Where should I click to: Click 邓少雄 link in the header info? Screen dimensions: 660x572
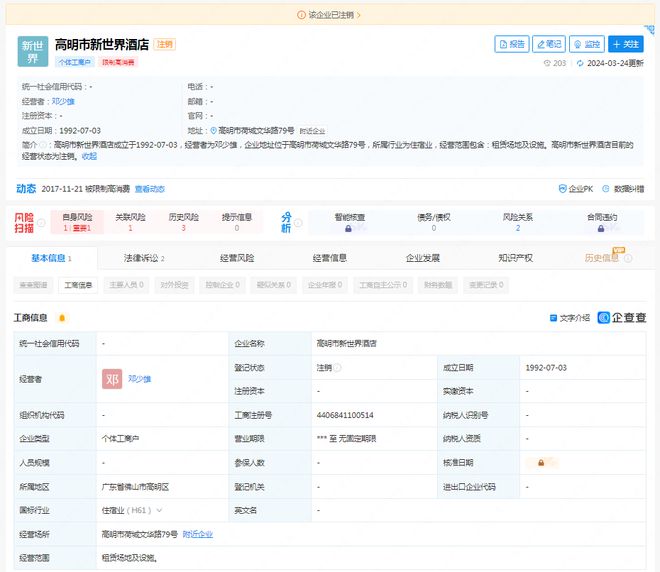[x=63, y=101]
